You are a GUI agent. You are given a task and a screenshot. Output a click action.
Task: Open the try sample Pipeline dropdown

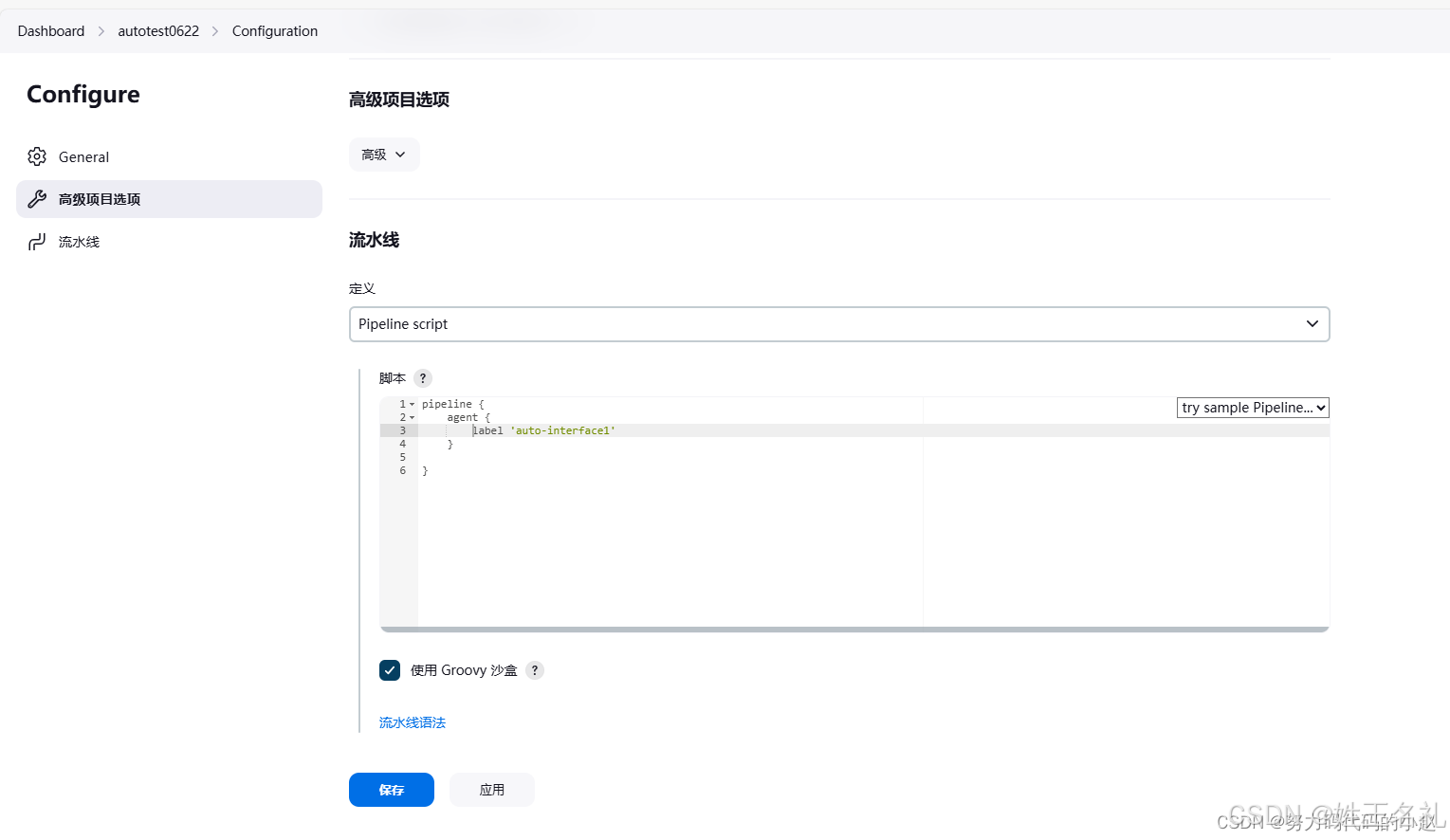tap(1253, 408)
